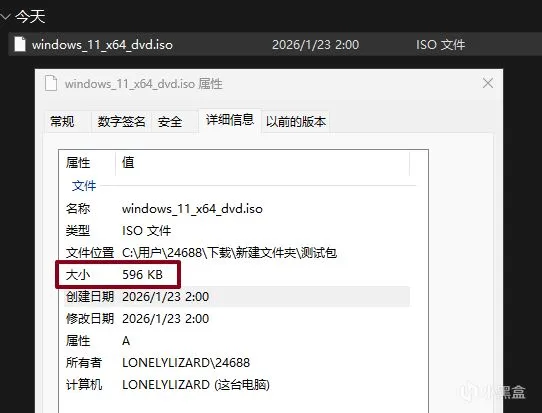
Task: Click the document icon in the properties title bar
Action: tap(51, 83)
